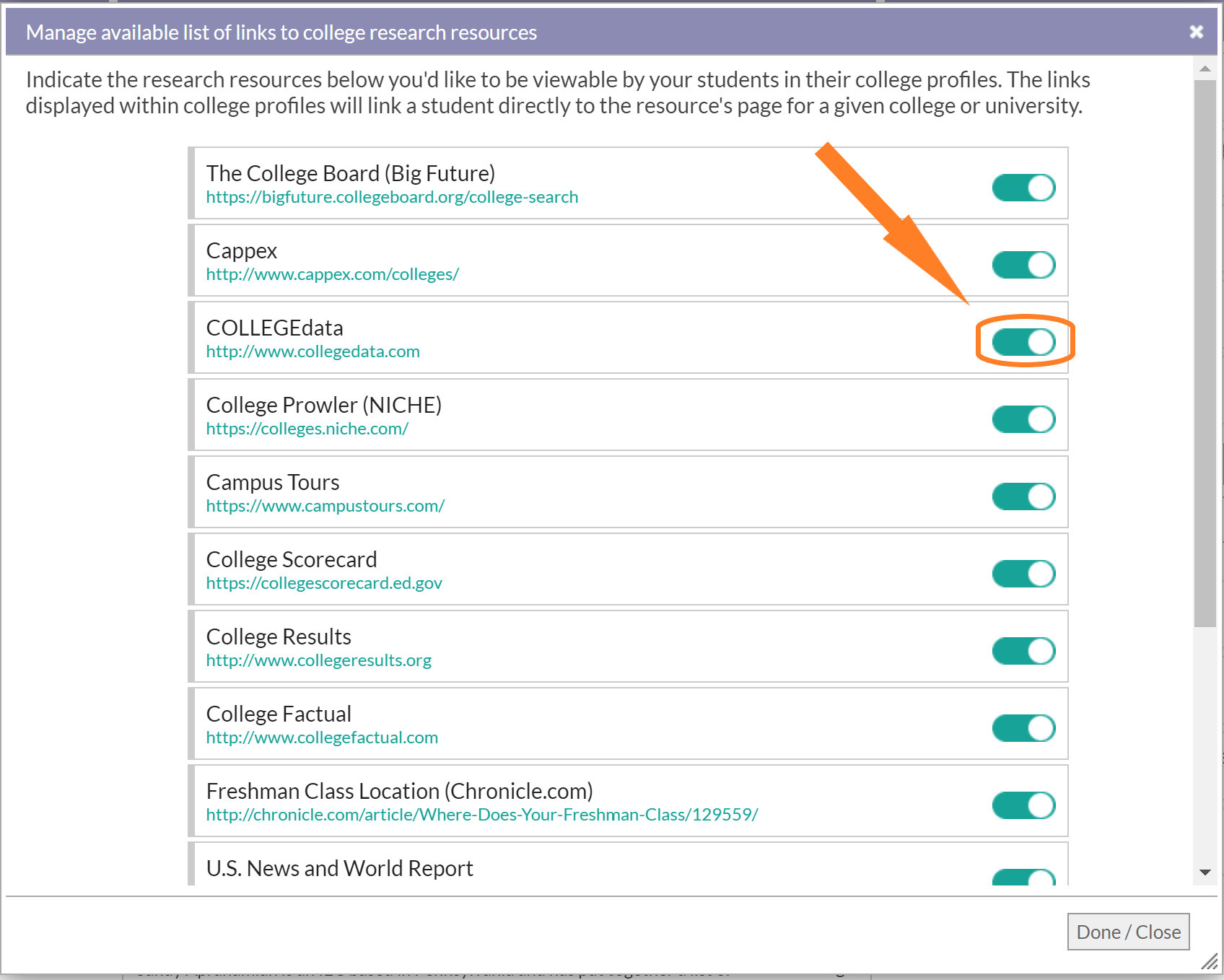The height and width of the screenshot is (980, 1224).
Task: Select the 'College Results' title text
Action: tap(279, 637)
